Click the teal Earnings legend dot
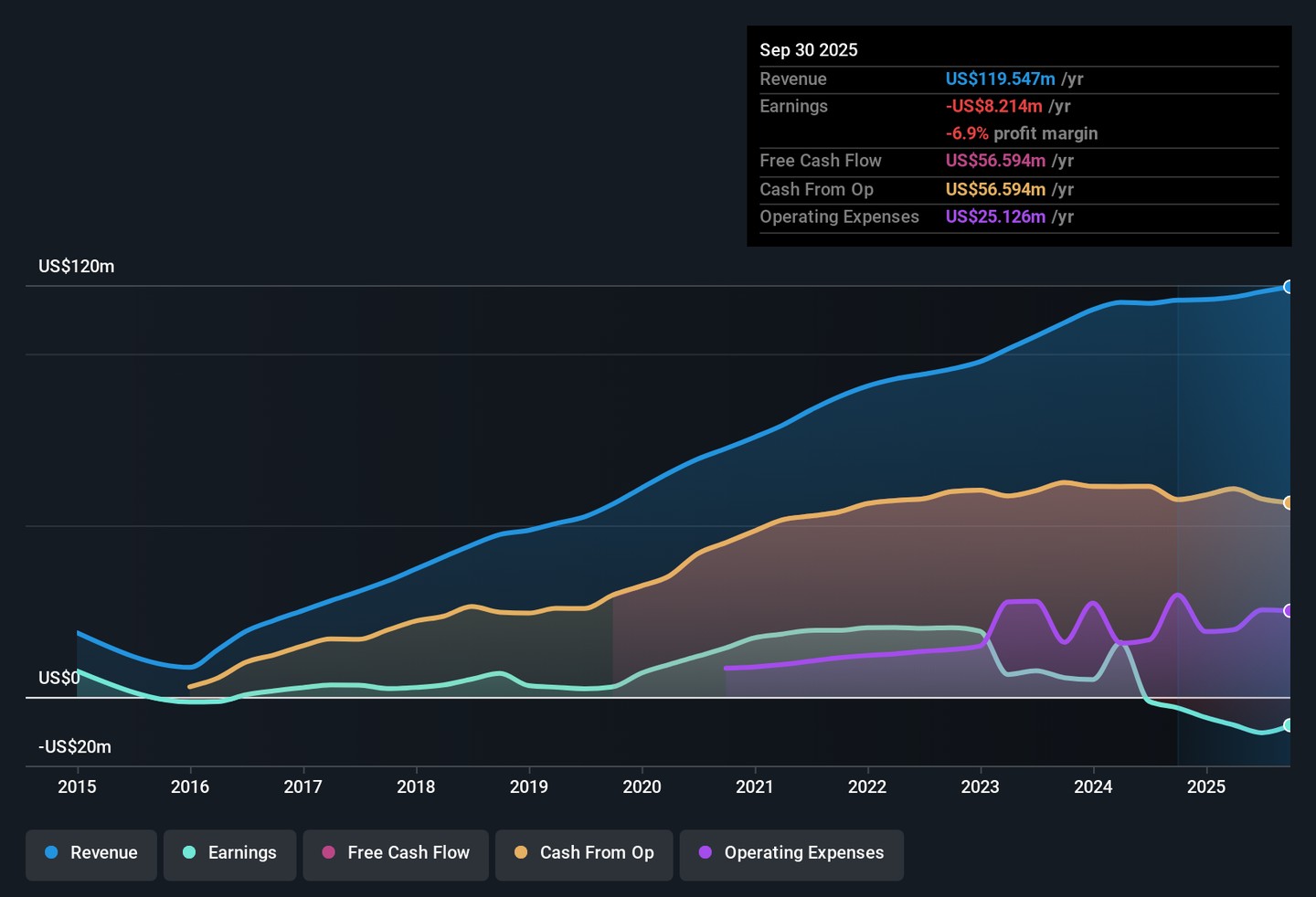This screenshot has height=897, width=1316. (189, 852)
